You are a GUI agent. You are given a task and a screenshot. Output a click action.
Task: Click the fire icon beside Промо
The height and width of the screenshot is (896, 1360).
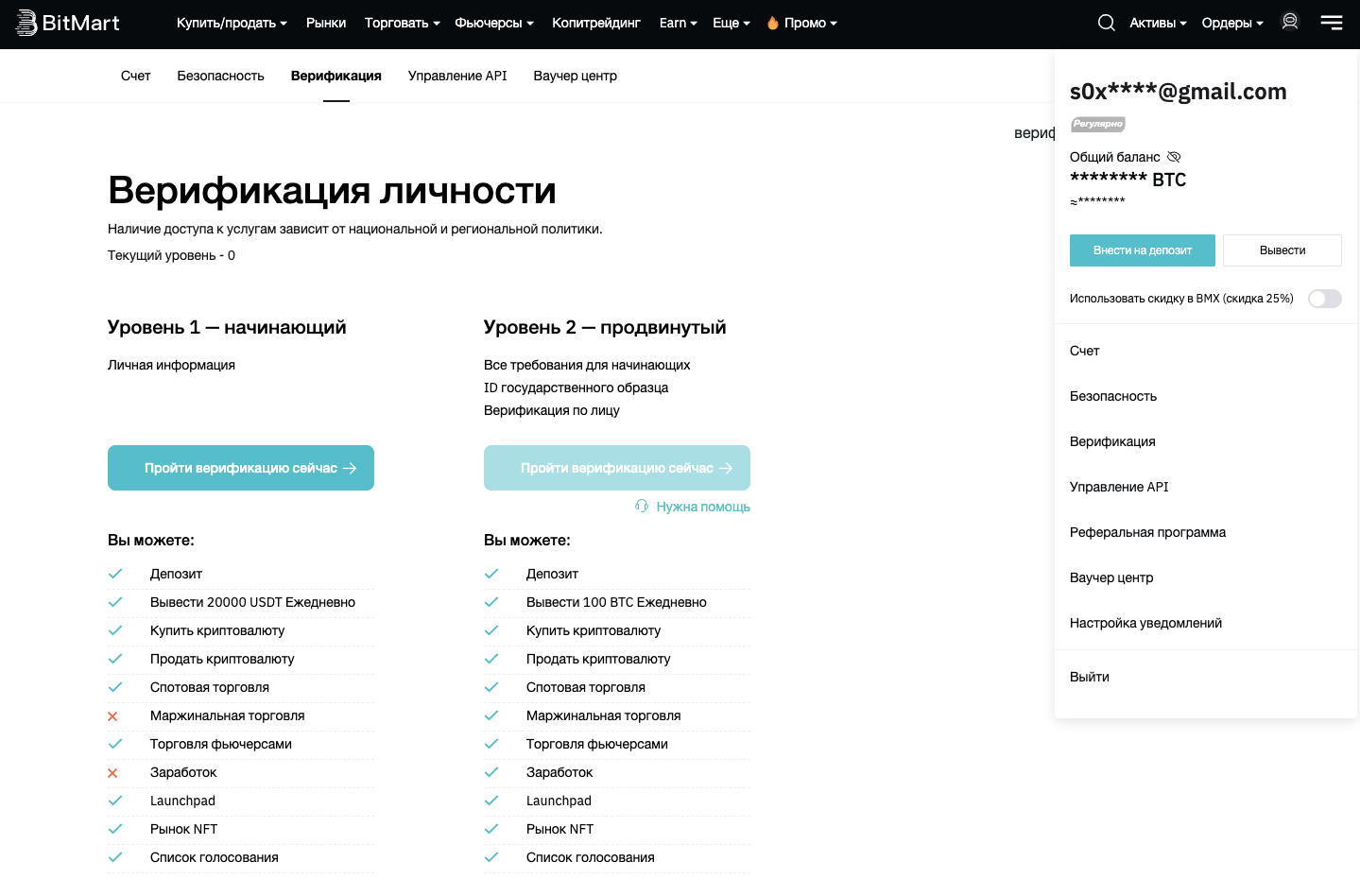coord(772,23)
